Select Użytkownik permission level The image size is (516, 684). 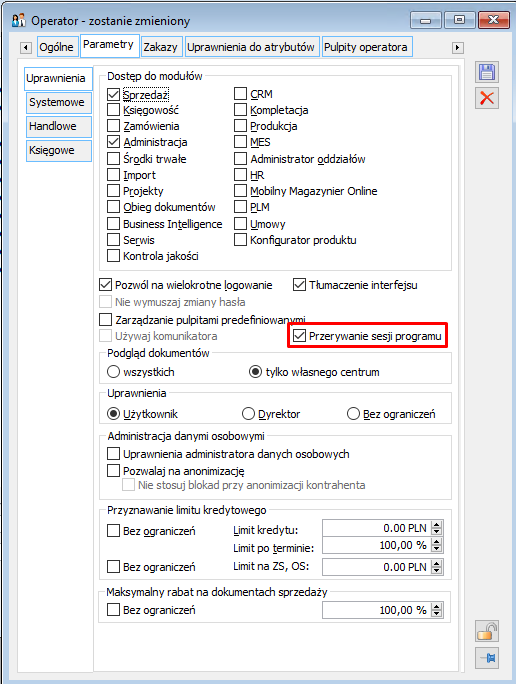click(x=113, y=414)
